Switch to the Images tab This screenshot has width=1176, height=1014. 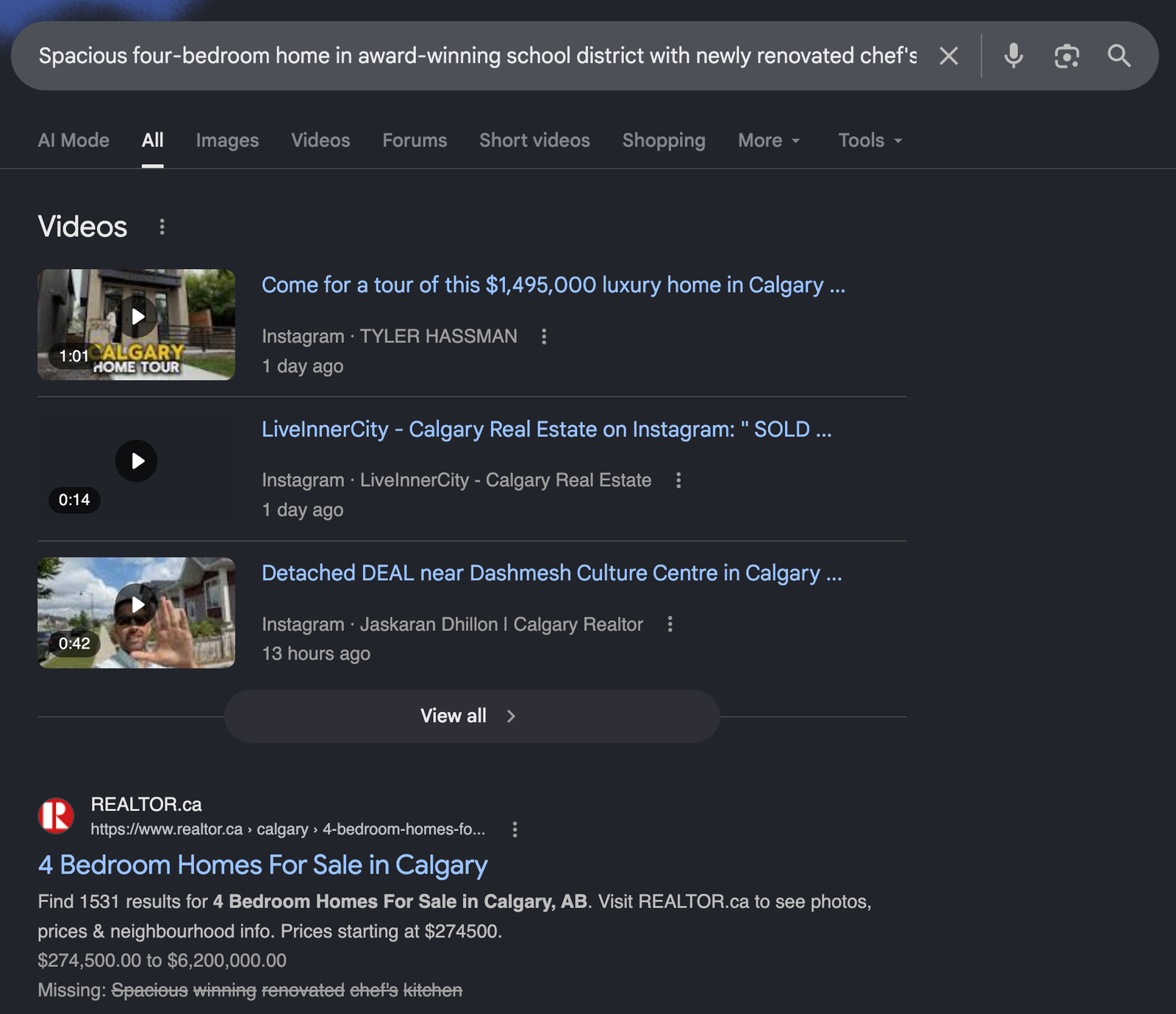[x=227, y=140]
